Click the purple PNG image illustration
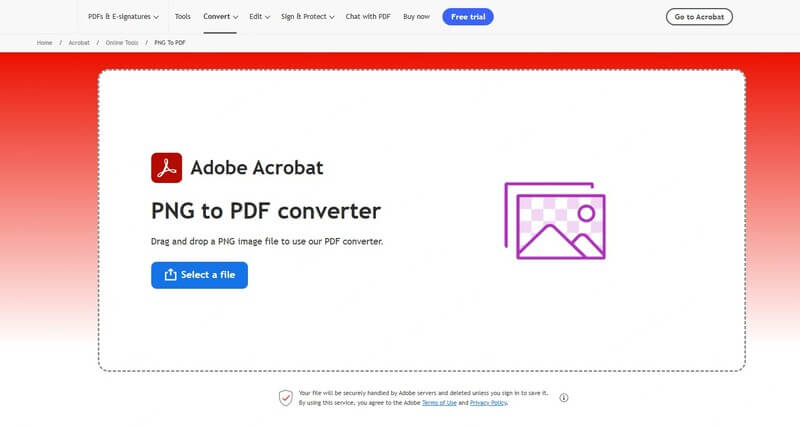800x428 pixels. pyautogui.click(x=555, y=221)
